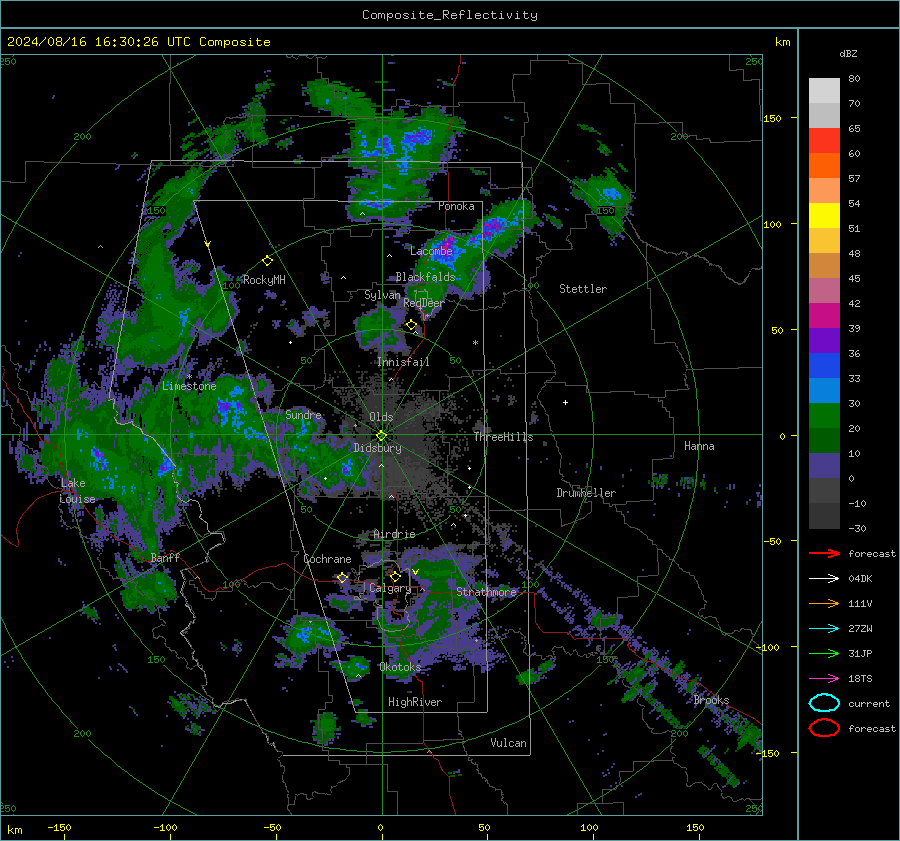Screen dimensions: 900x841
Task: Click the Hanna label
Action: tap(699, 446)
